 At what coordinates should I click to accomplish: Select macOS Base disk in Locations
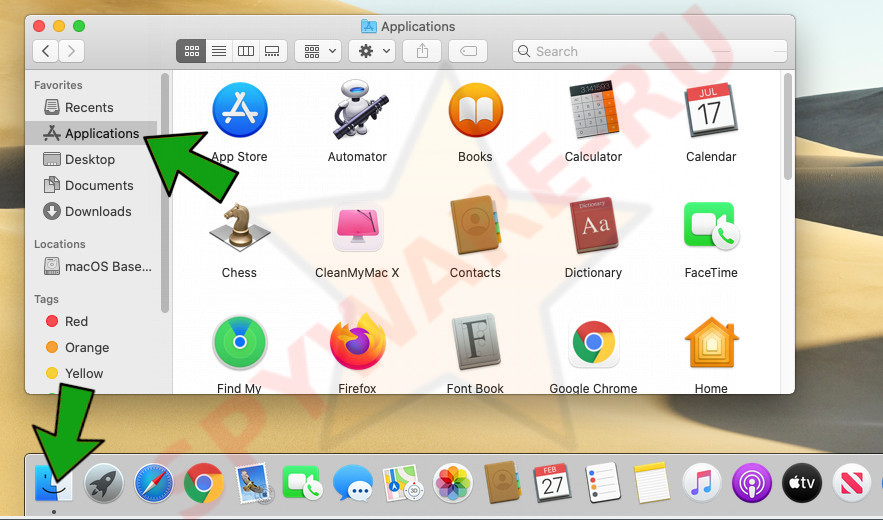click(x=93, y=266)
